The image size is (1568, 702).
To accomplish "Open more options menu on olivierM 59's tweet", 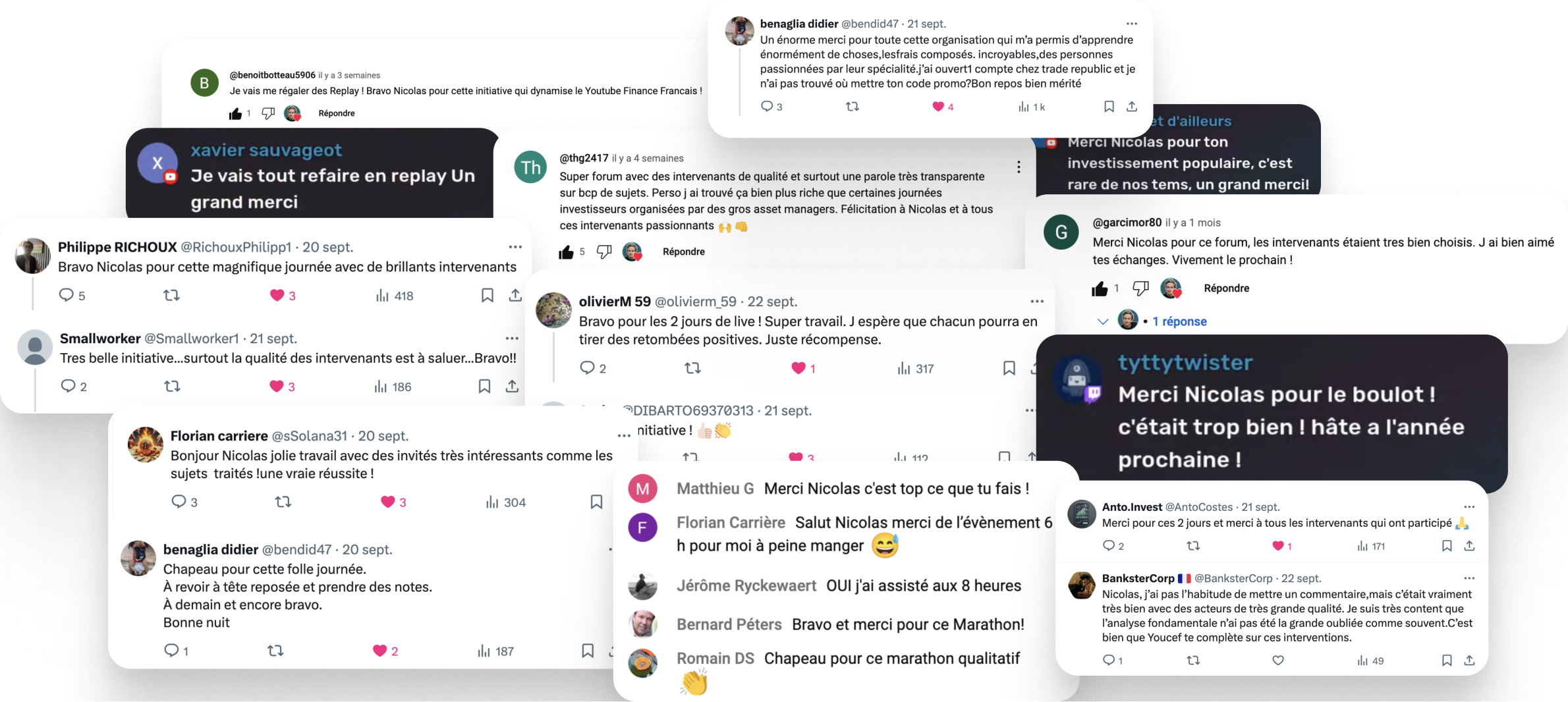I will click(x=1037, y=302).
